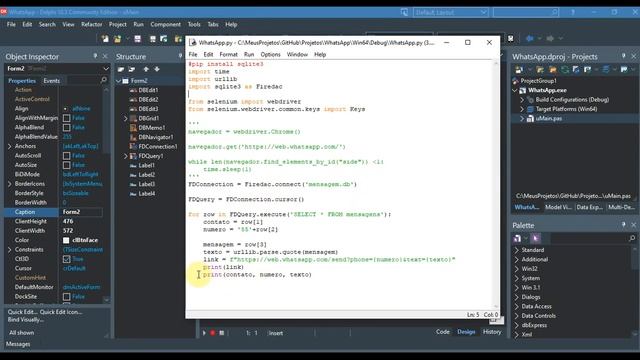This screenshot has height=360, width=640.
Task: Click the desktop layout icon in title bar
Action: tap(404, 12)
